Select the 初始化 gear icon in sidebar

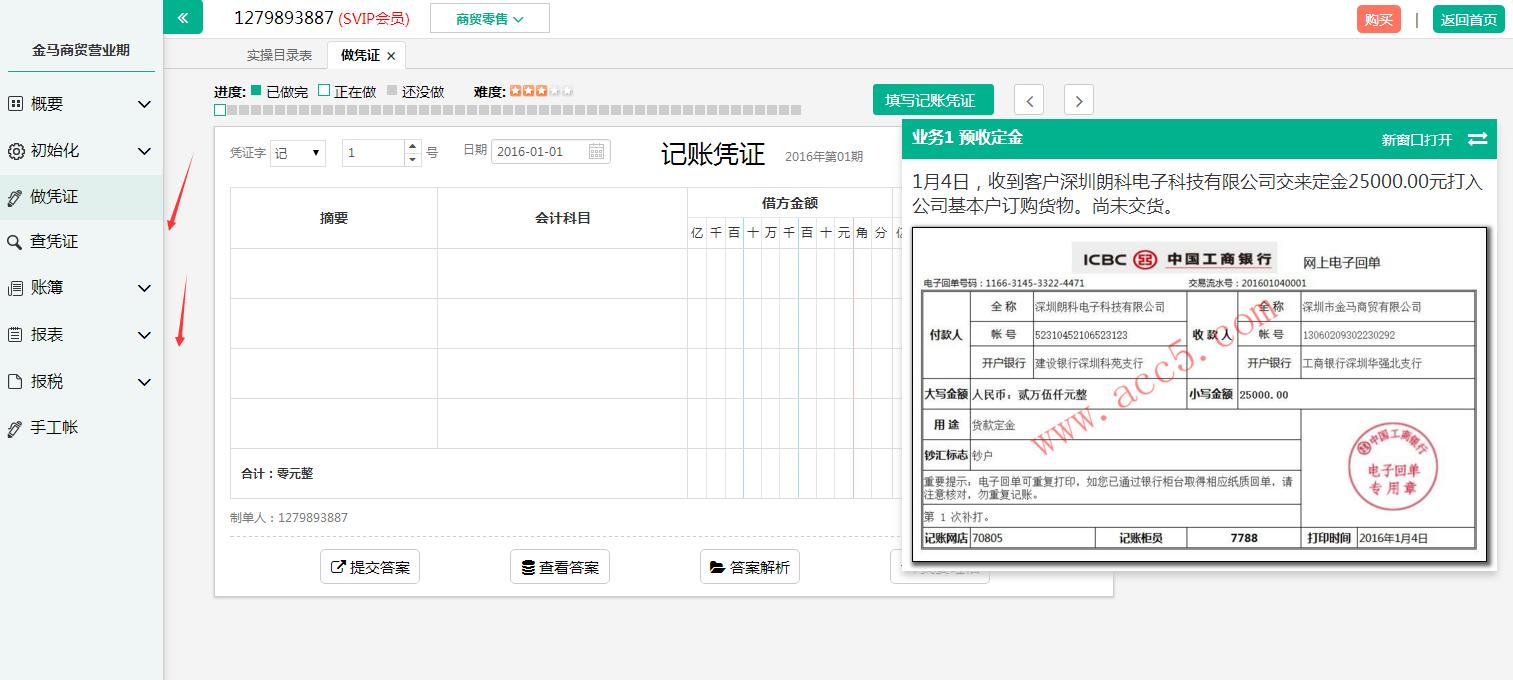pos(18,151)
